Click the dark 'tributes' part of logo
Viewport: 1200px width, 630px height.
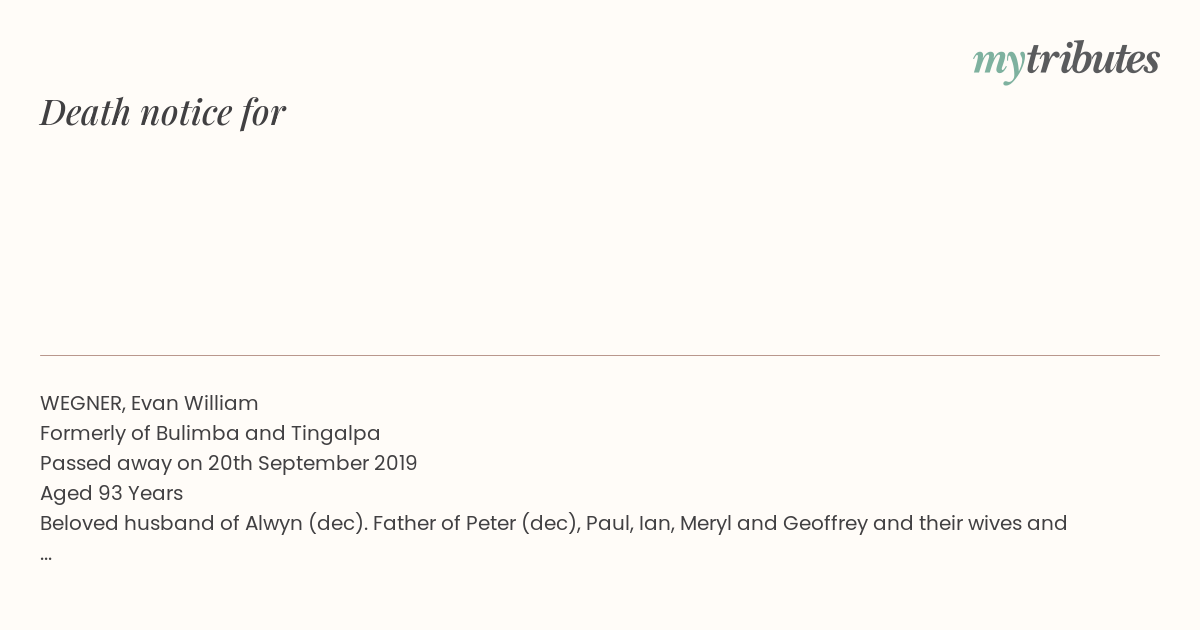click(1093, 58)
